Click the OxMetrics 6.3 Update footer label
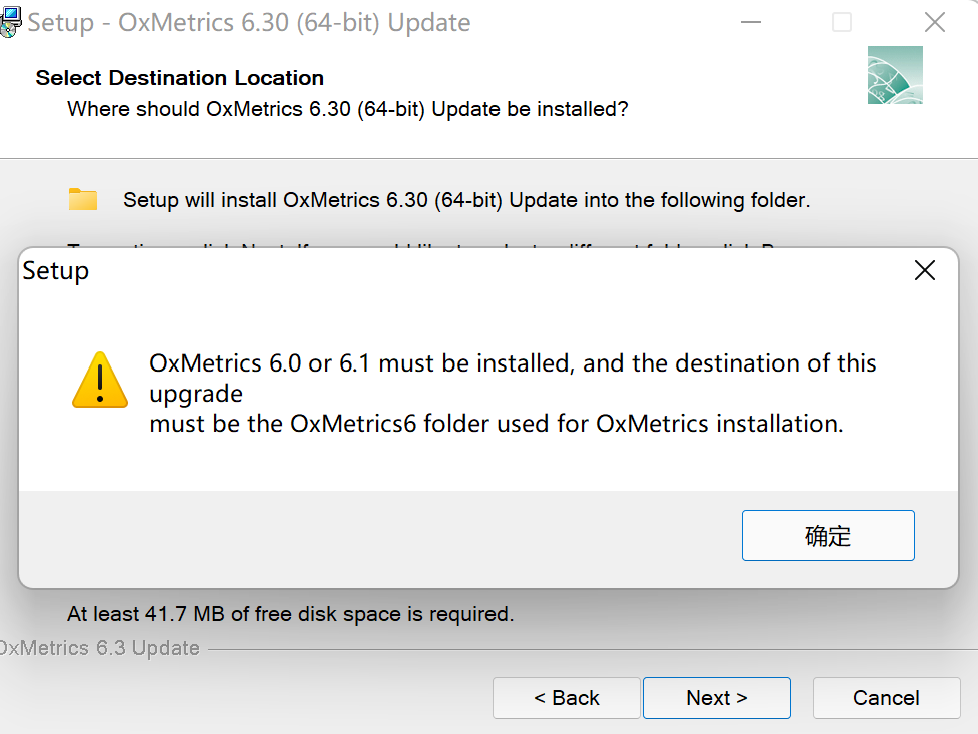This screenshot has height=734, width=978. click(100, 648)
